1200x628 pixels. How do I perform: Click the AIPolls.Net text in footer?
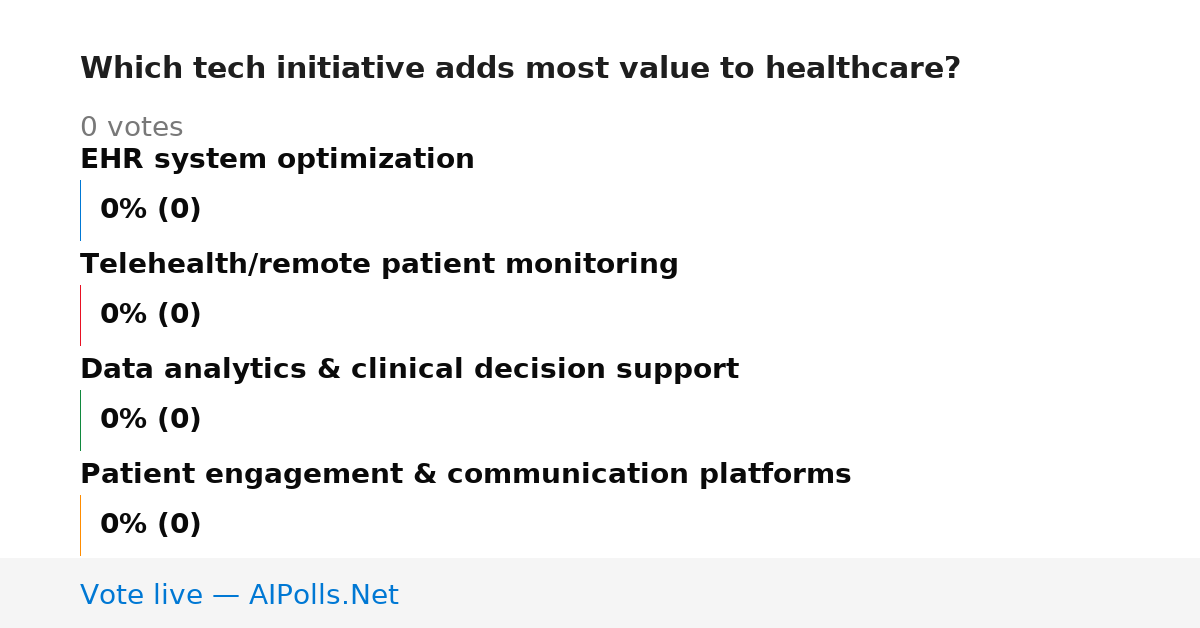323,596
